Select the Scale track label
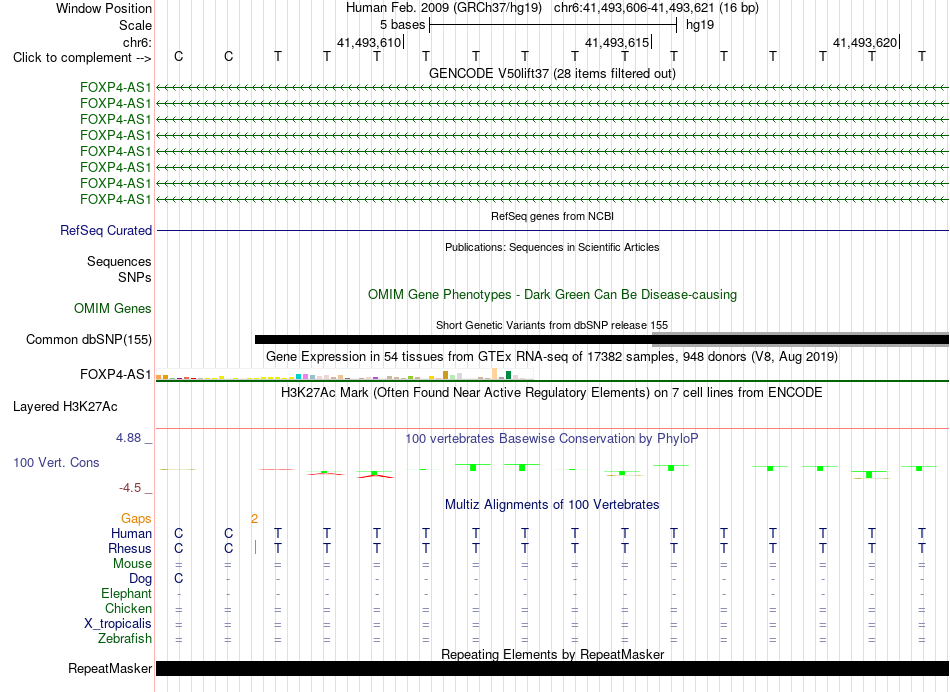Viewport: 950px width, 692px height. 135,25
